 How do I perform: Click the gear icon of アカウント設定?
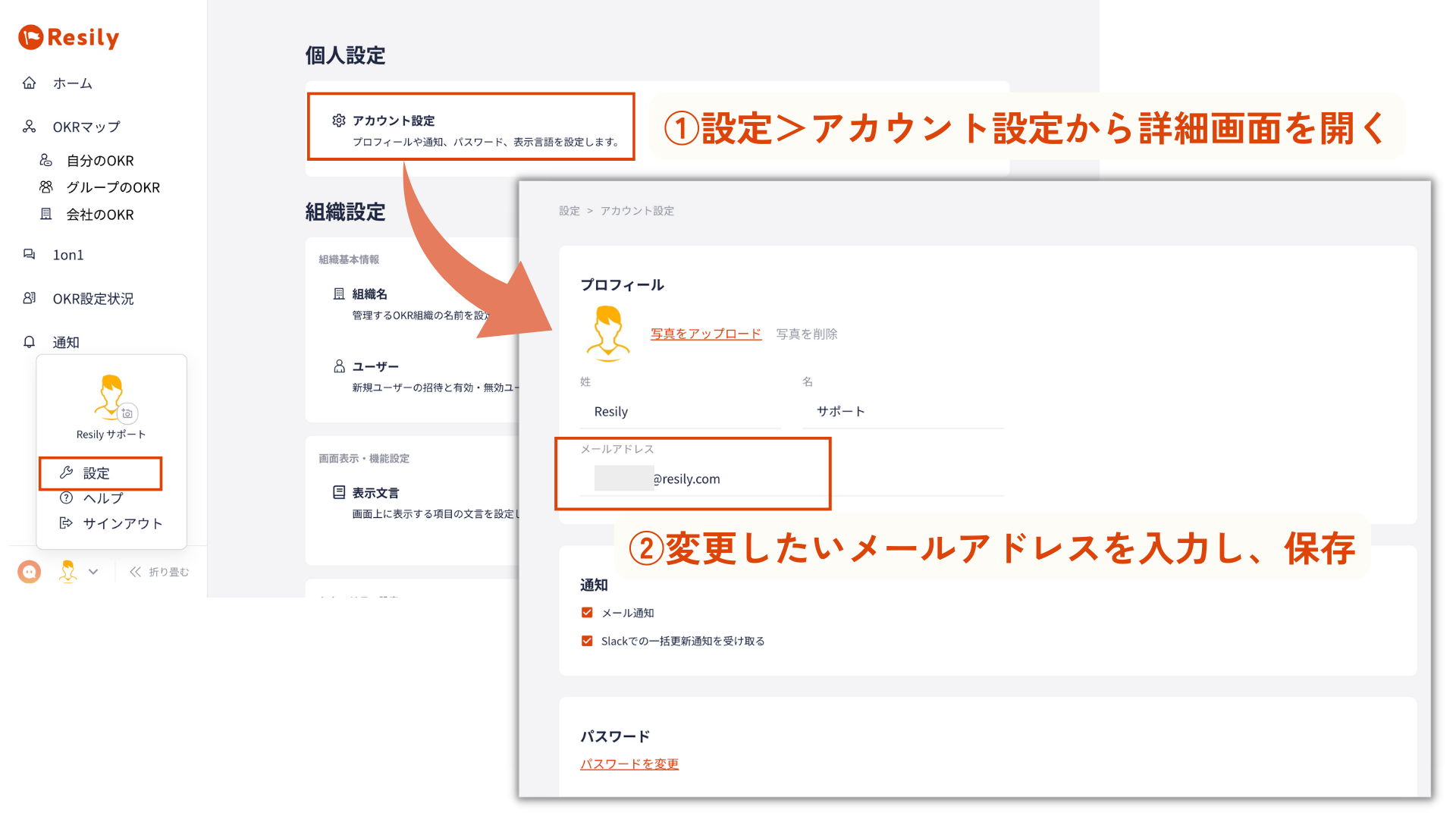click(x=339, y=121)
